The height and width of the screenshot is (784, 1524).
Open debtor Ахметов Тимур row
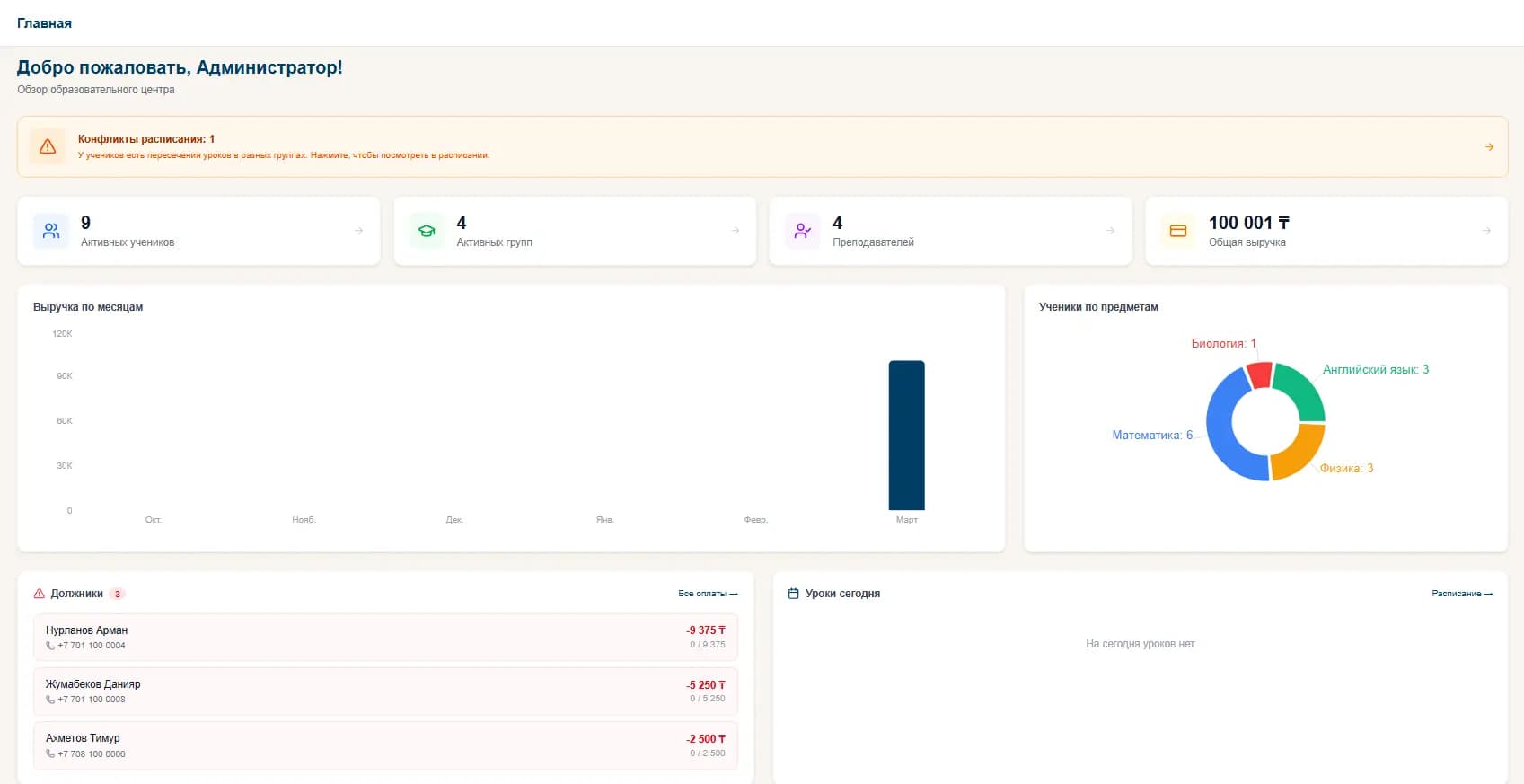click(385, 745)
